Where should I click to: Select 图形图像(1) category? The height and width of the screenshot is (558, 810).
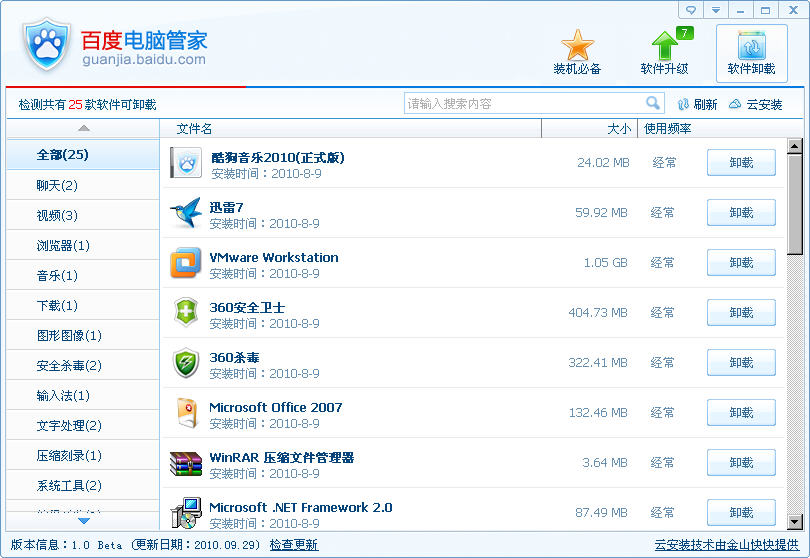[x=83, y=335]
